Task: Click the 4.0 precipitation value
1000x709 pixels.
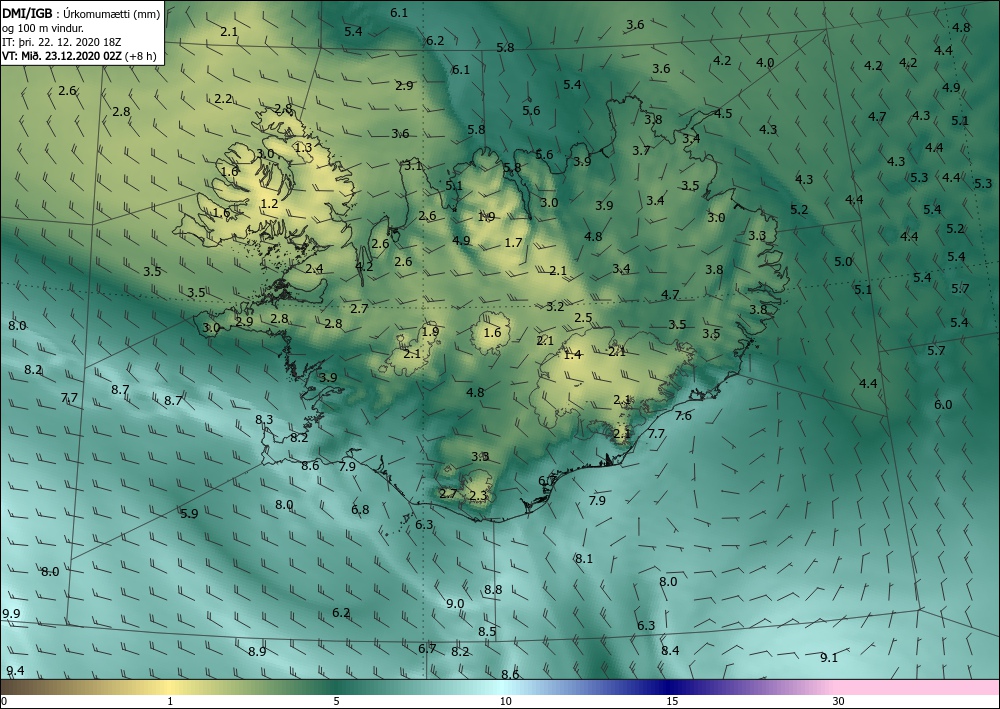Action: (x=765, y=62)
